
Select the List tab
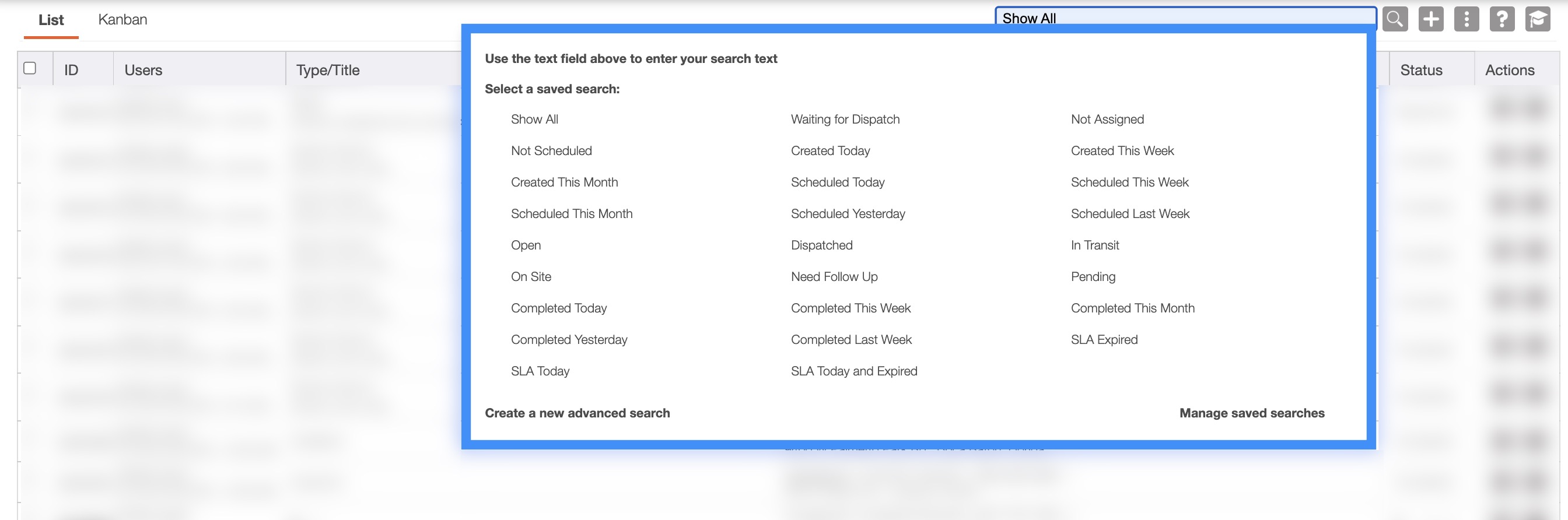tap(51, 20)
